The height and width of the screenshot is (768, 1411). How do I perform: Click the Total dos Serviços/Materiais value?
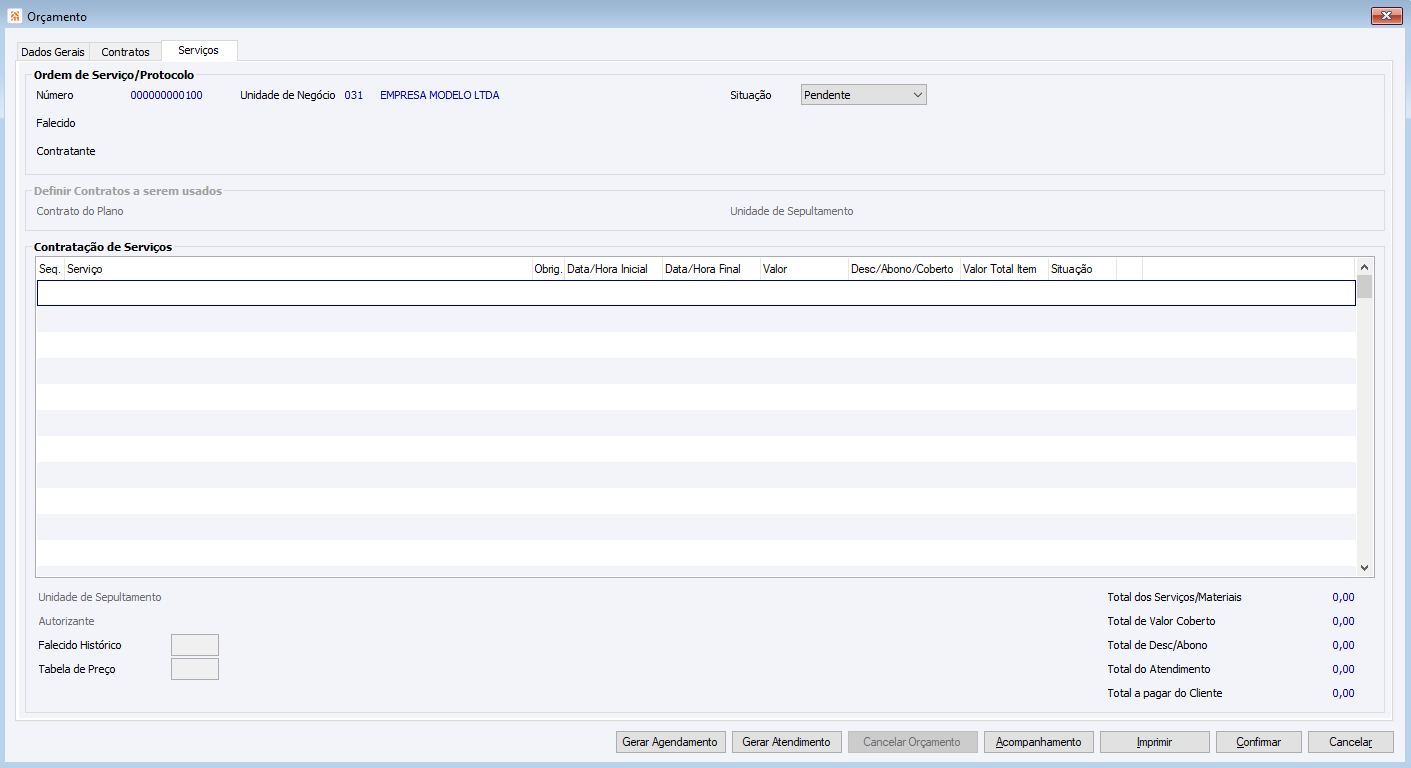click(x=1343, y=597)
